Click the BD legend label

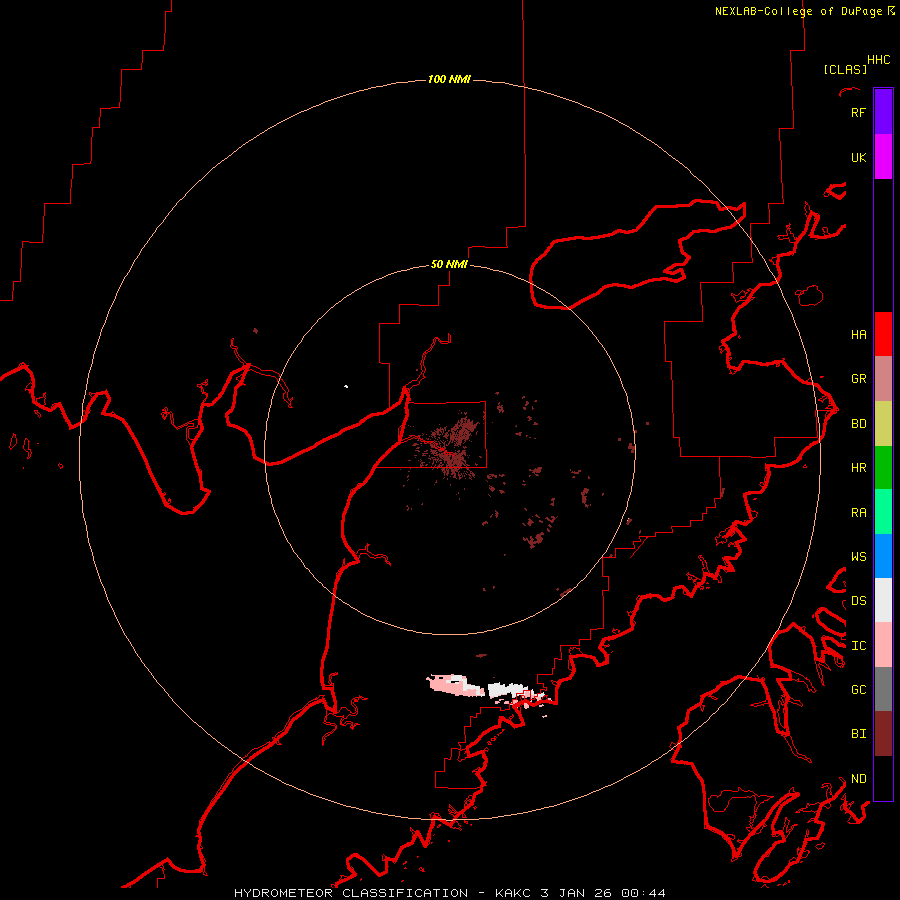(858, 424)
